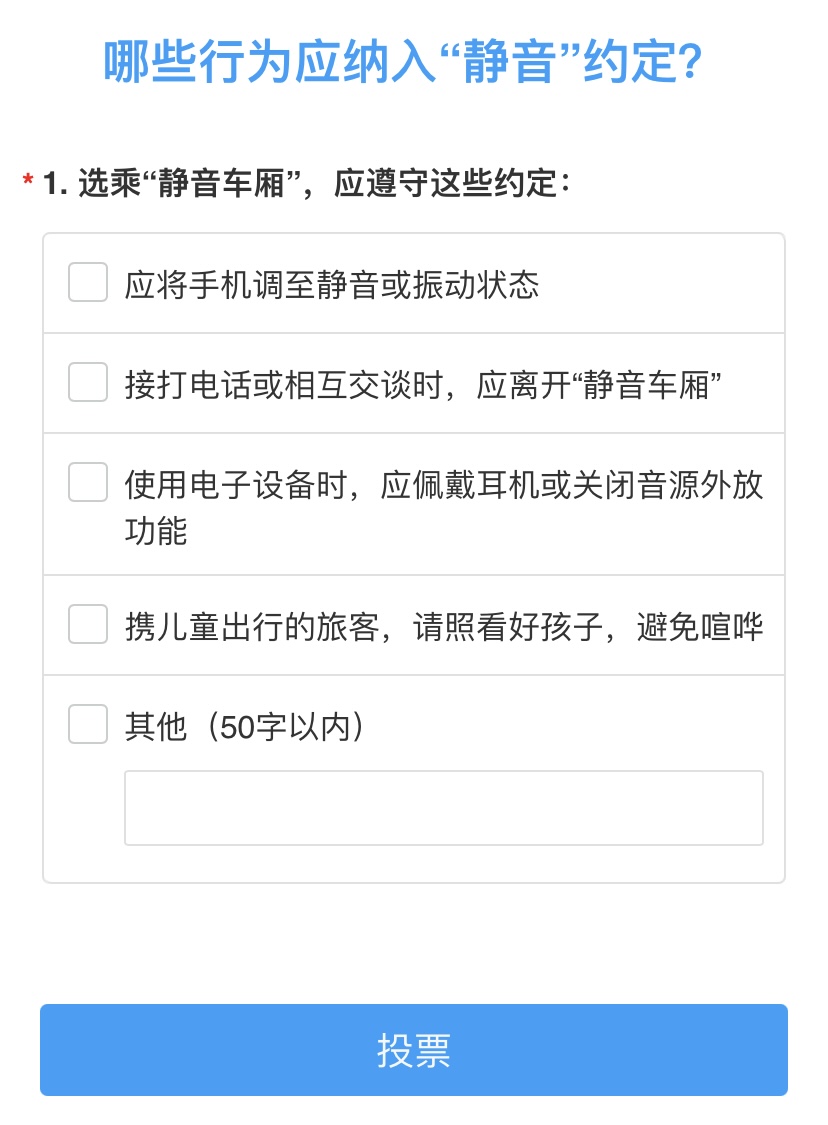Focus the text box under 其他
828x1125 pixels.
443,807
